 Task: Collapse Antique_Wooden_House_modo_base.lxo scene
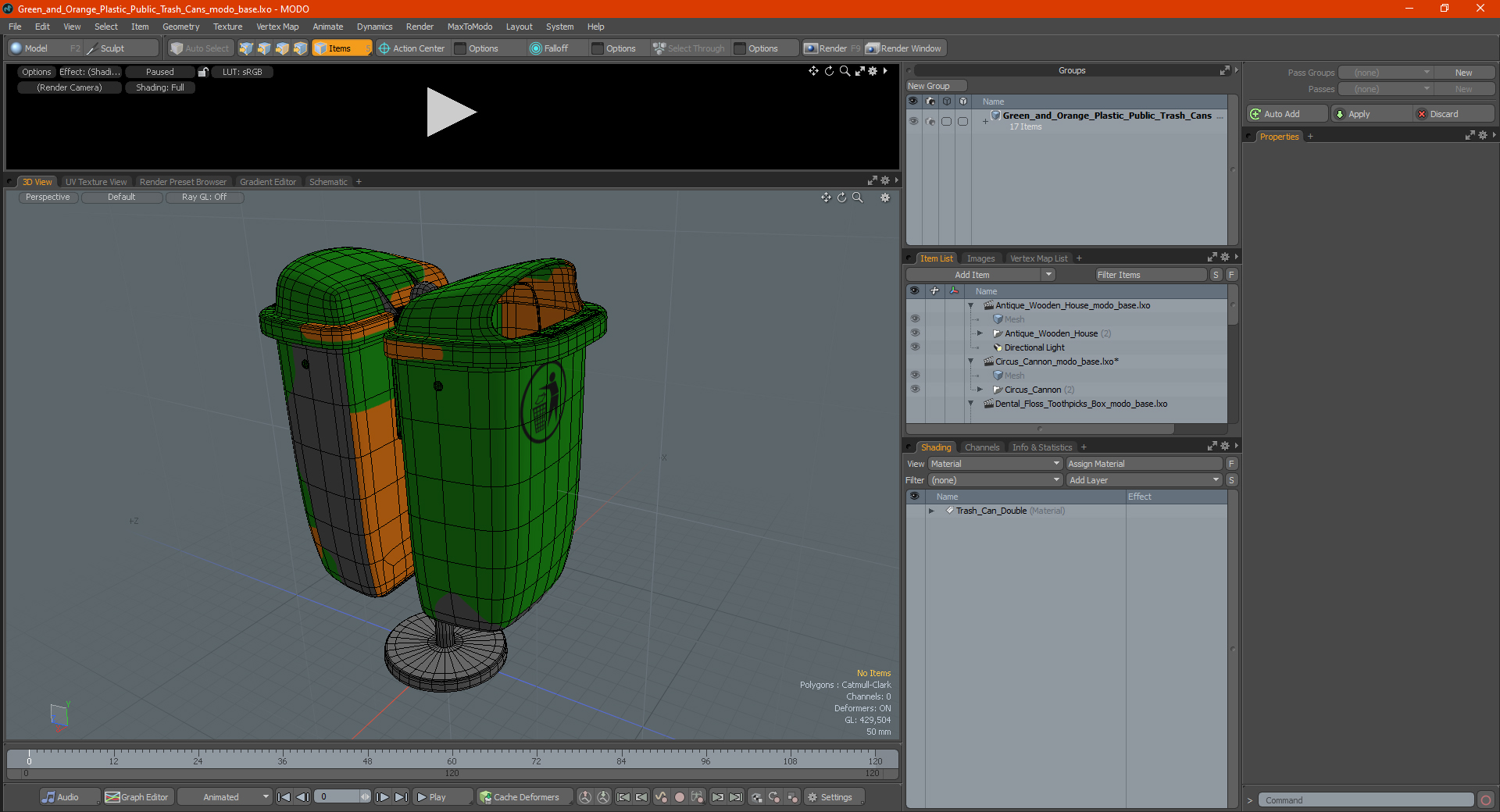(x=971, y=305)
